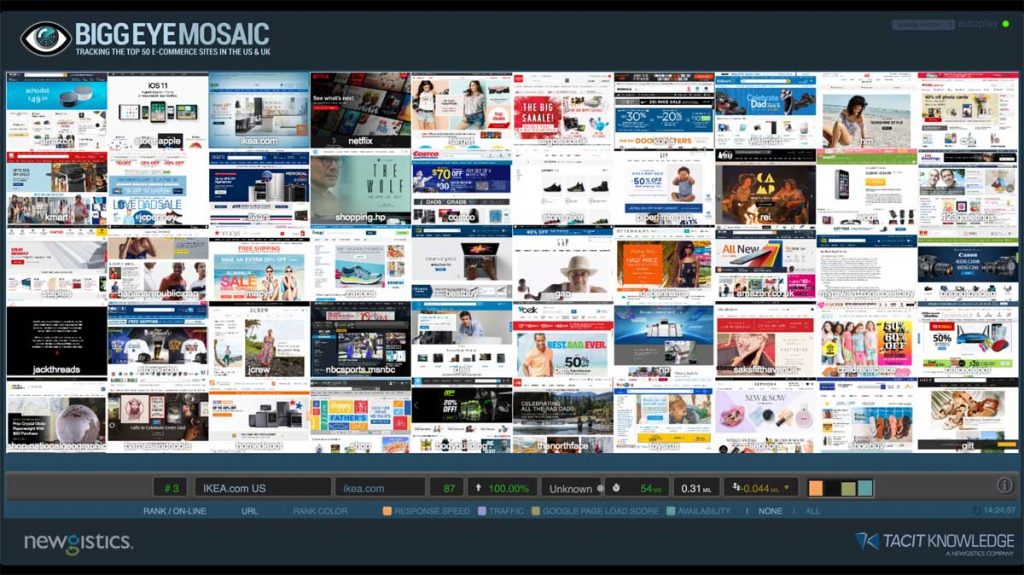1024x575 pixels.
Task: Open the staples thumbnail
Action: click(57, 263)
